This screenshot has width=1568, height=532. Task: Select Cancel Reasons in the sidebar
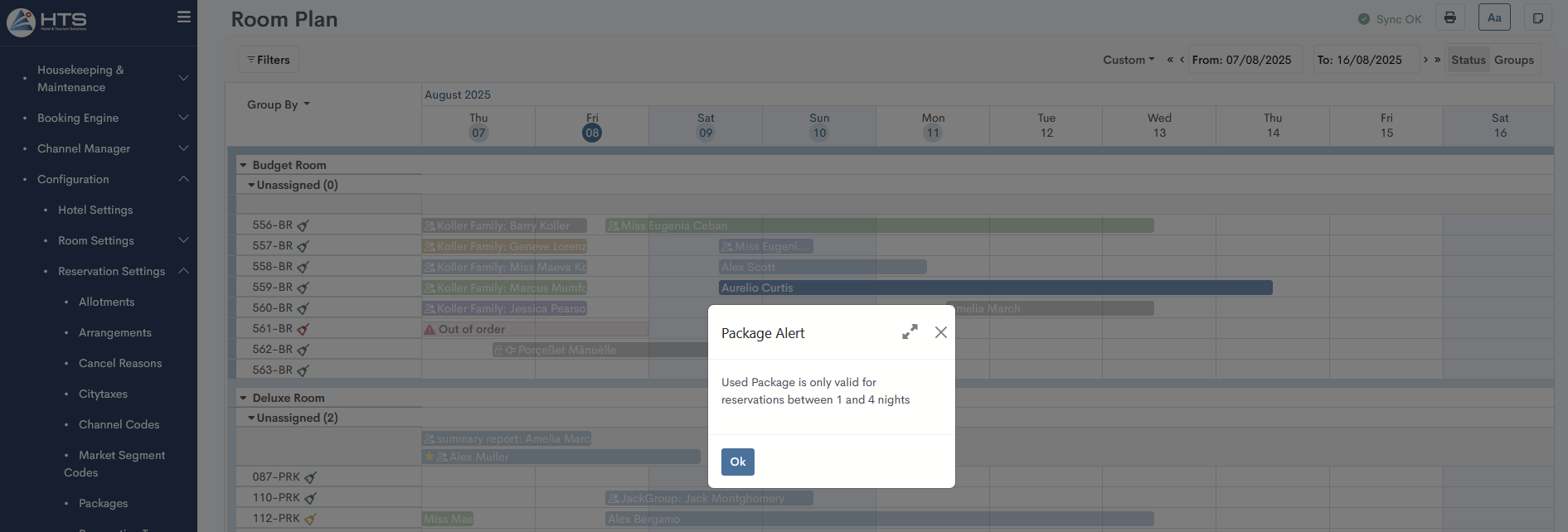click(x=120, y=363)
